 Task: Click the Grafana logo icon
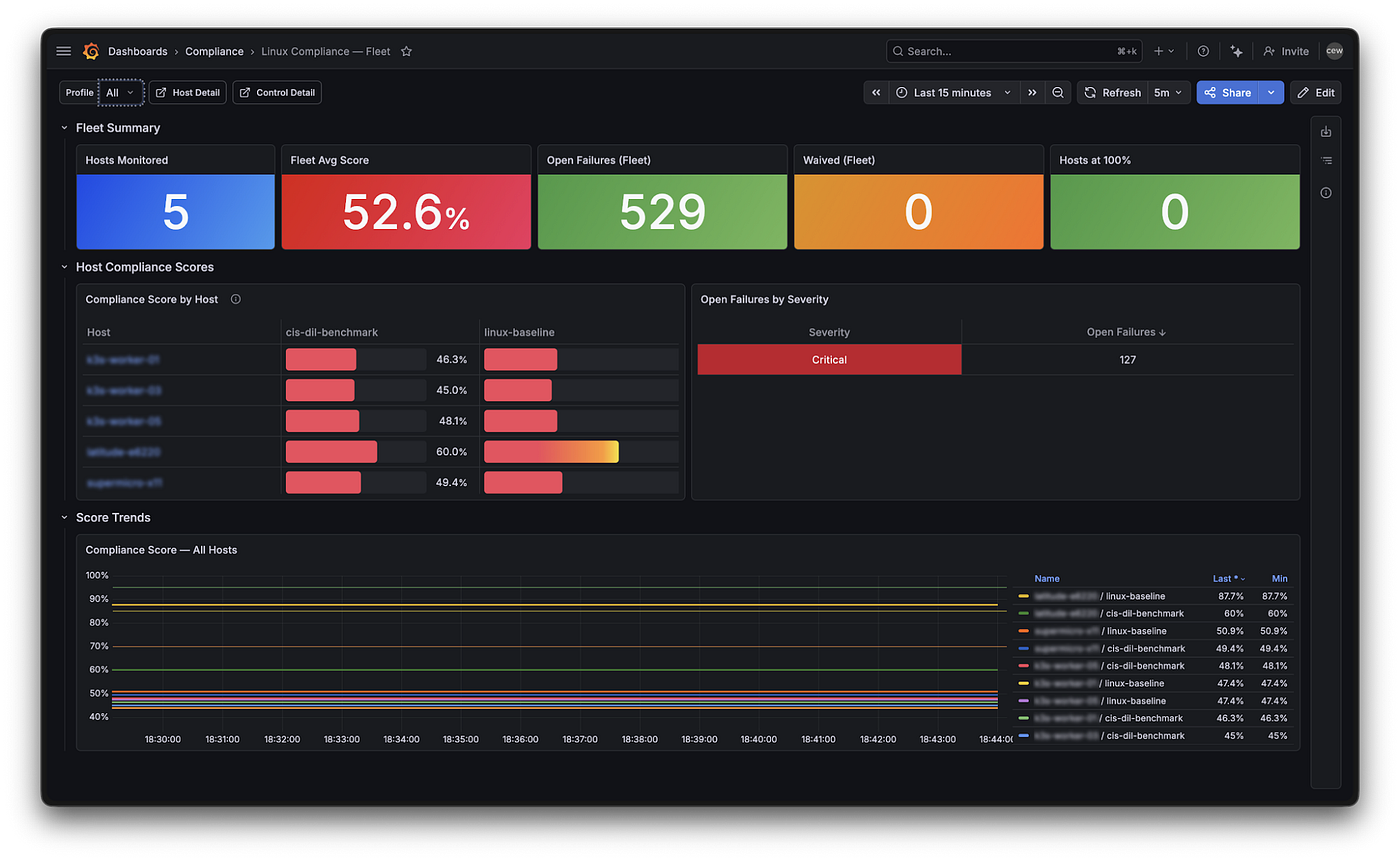point(91,51)
